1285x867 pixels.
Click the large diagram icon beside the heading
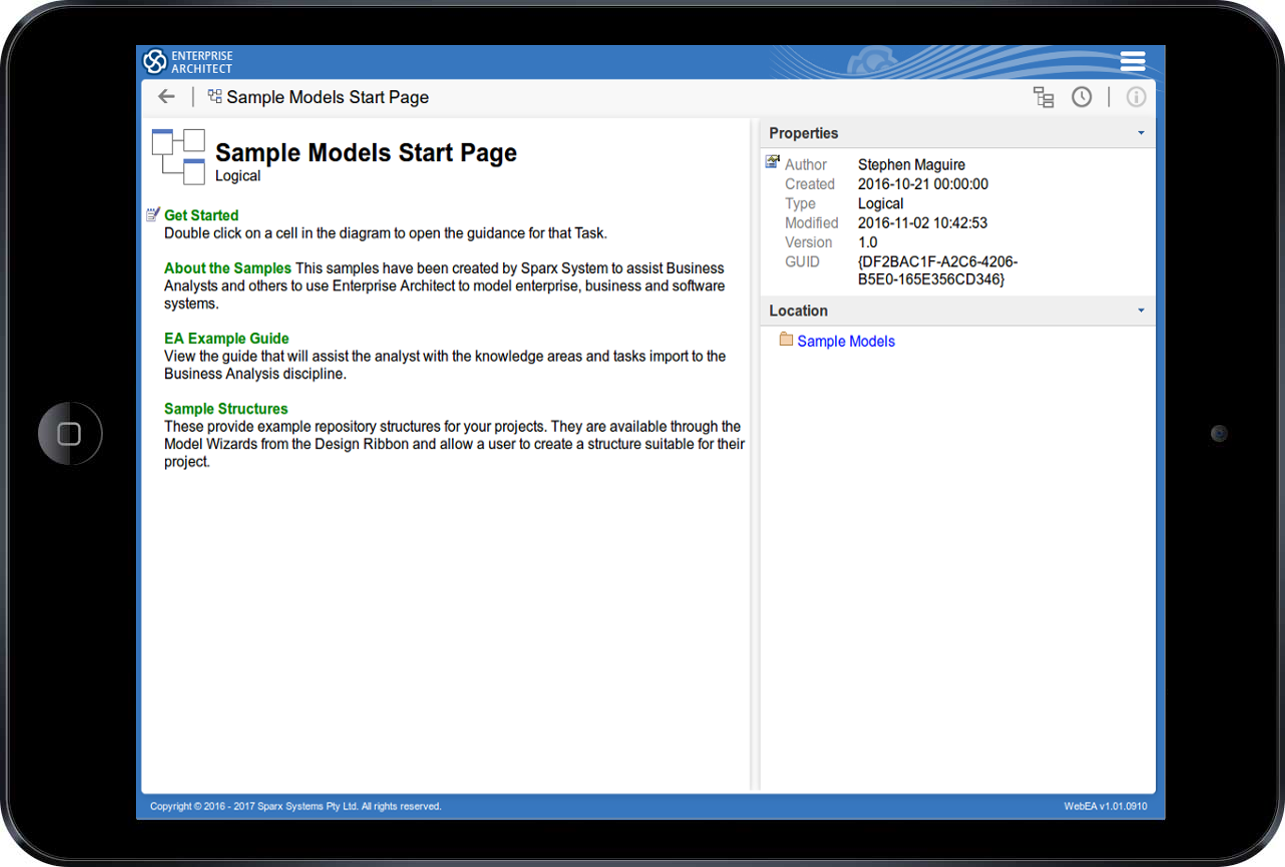point(178,156)
